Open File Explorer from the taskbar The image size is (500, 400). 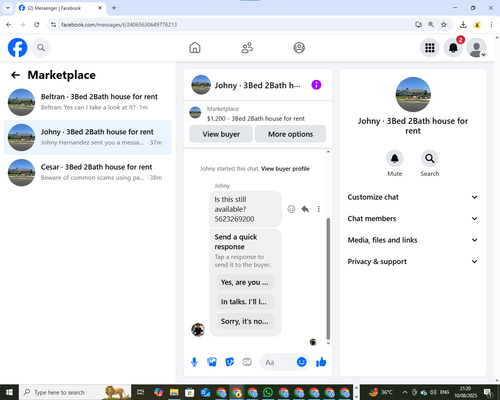(174, 392)
